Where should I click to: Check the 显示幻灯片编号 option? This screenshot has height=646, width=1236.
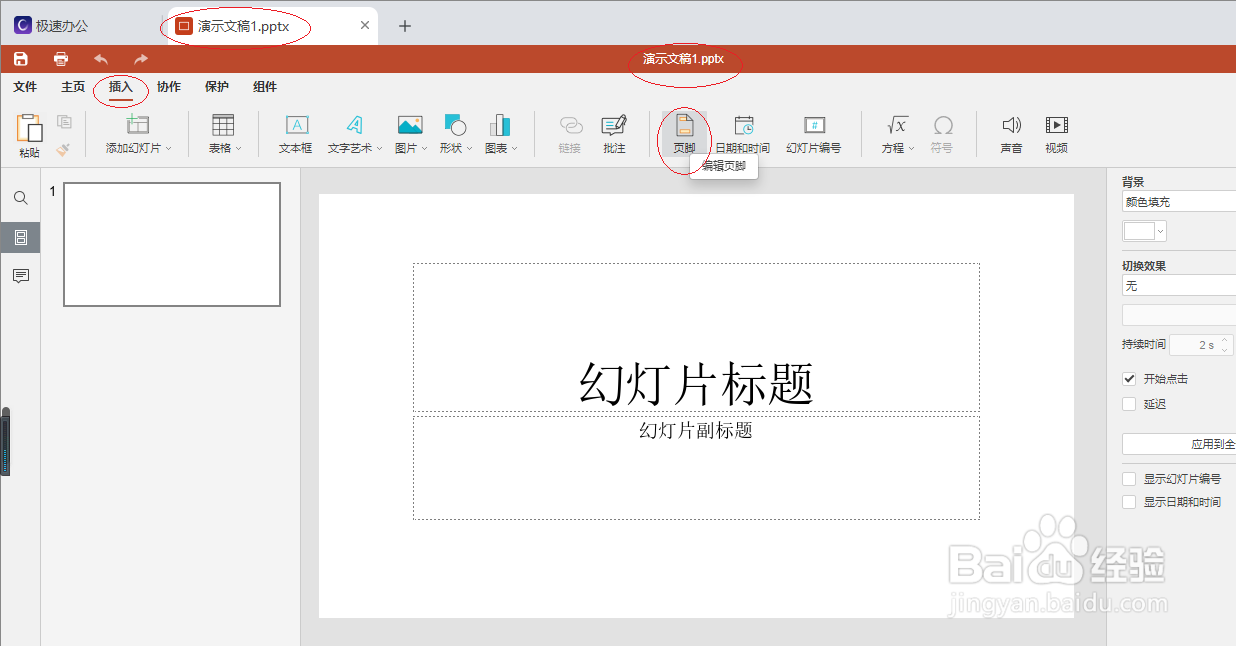pyautogui.click(x=1129, y=478)
